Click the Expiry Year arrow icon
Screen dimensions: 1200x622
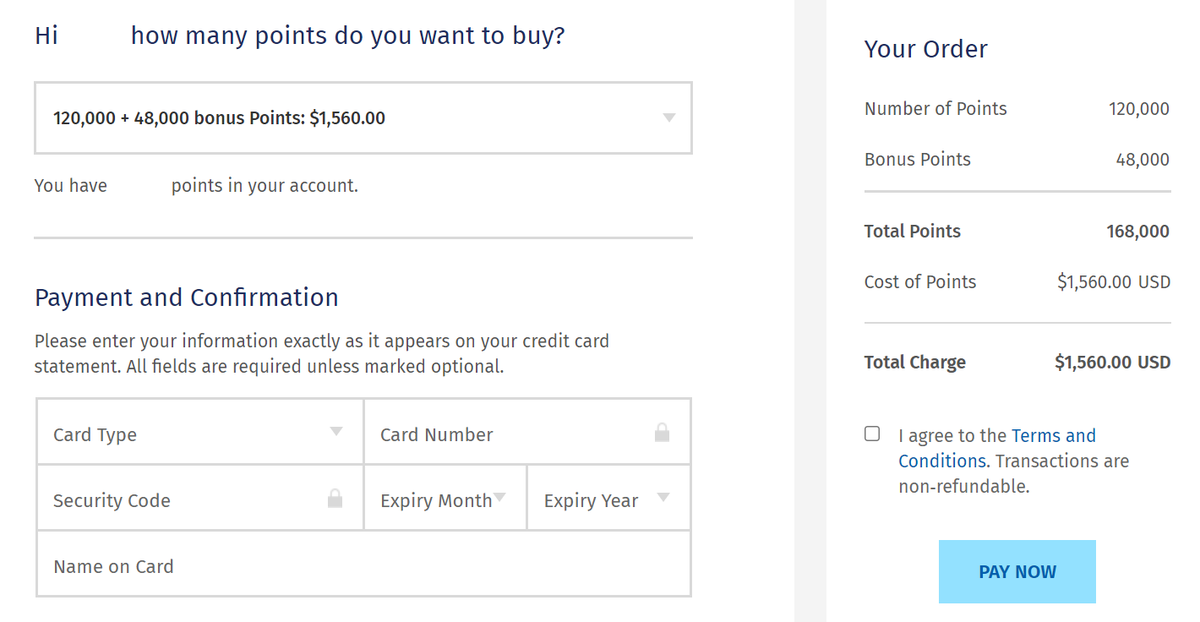pos(663,498)
